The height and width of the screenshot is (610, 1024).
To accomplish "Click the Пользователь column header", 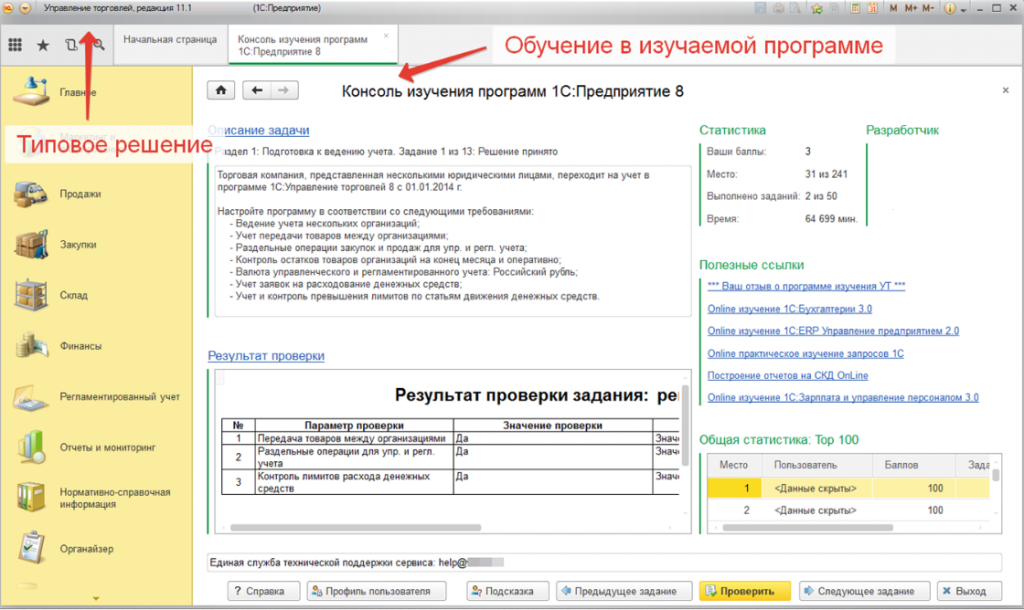I will click(817, 465).
